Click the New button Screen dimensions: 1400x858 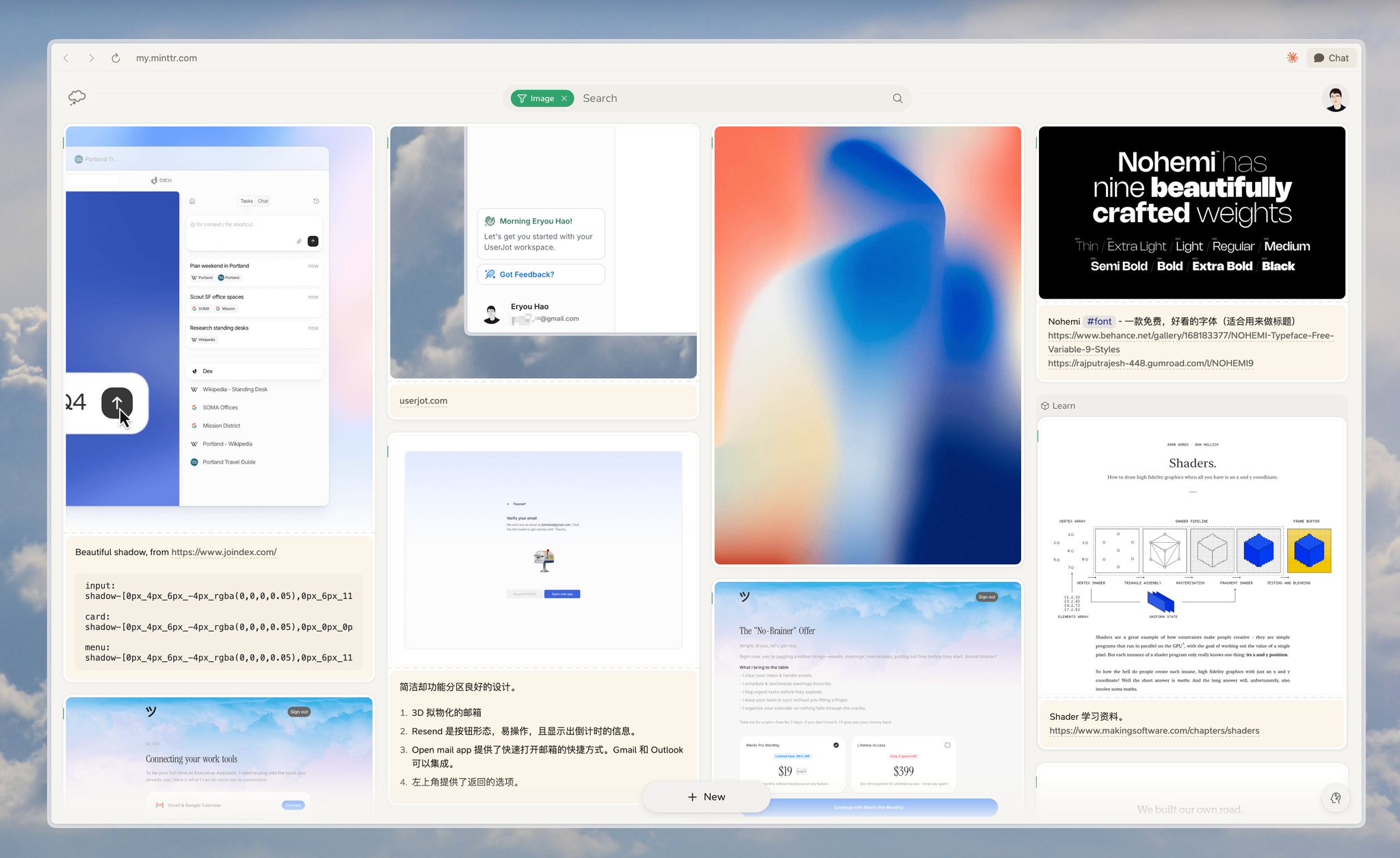706,796
